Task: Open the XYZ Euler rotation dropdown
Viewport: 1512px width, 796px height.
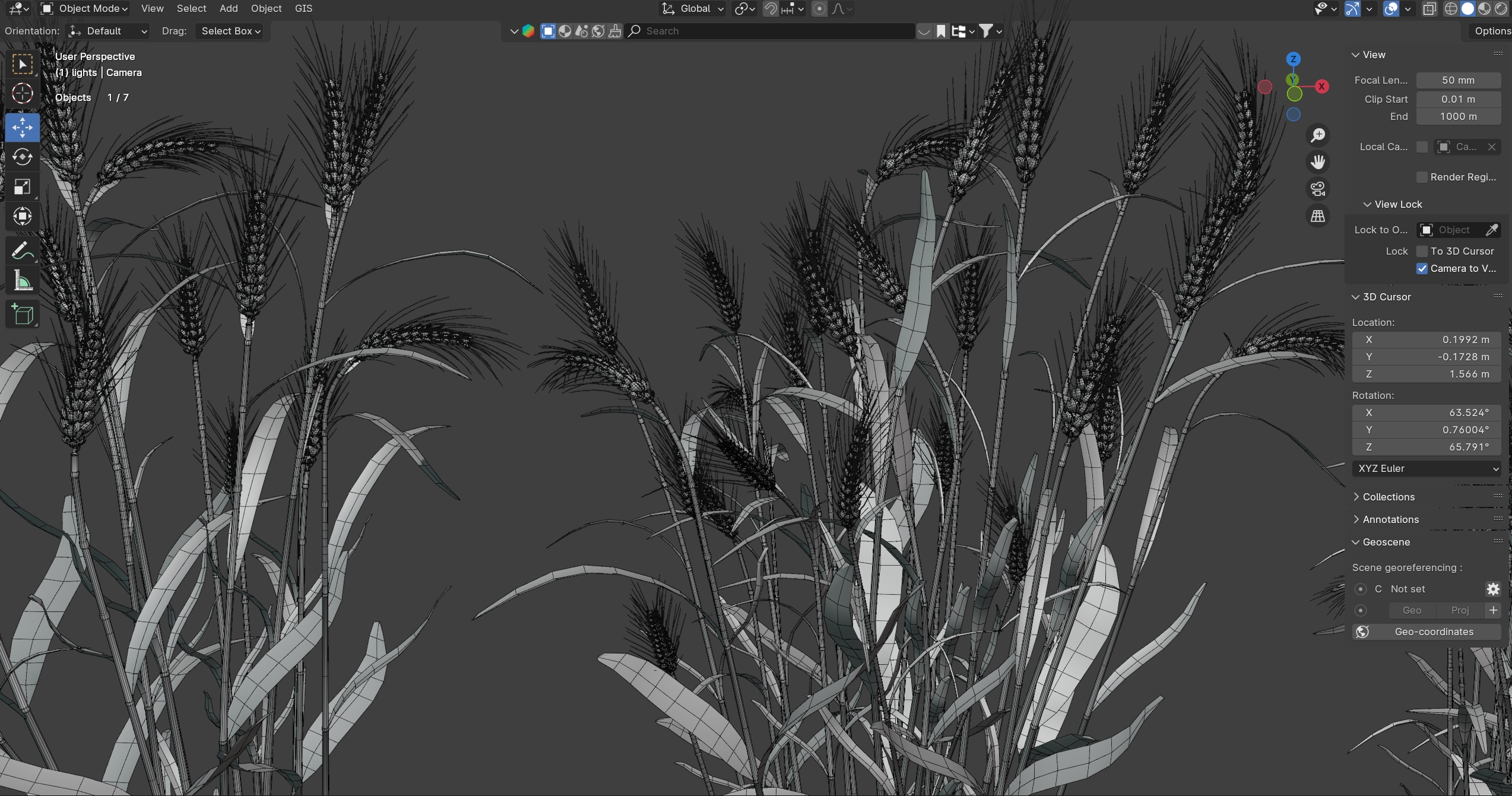Action: (1427, 468)
